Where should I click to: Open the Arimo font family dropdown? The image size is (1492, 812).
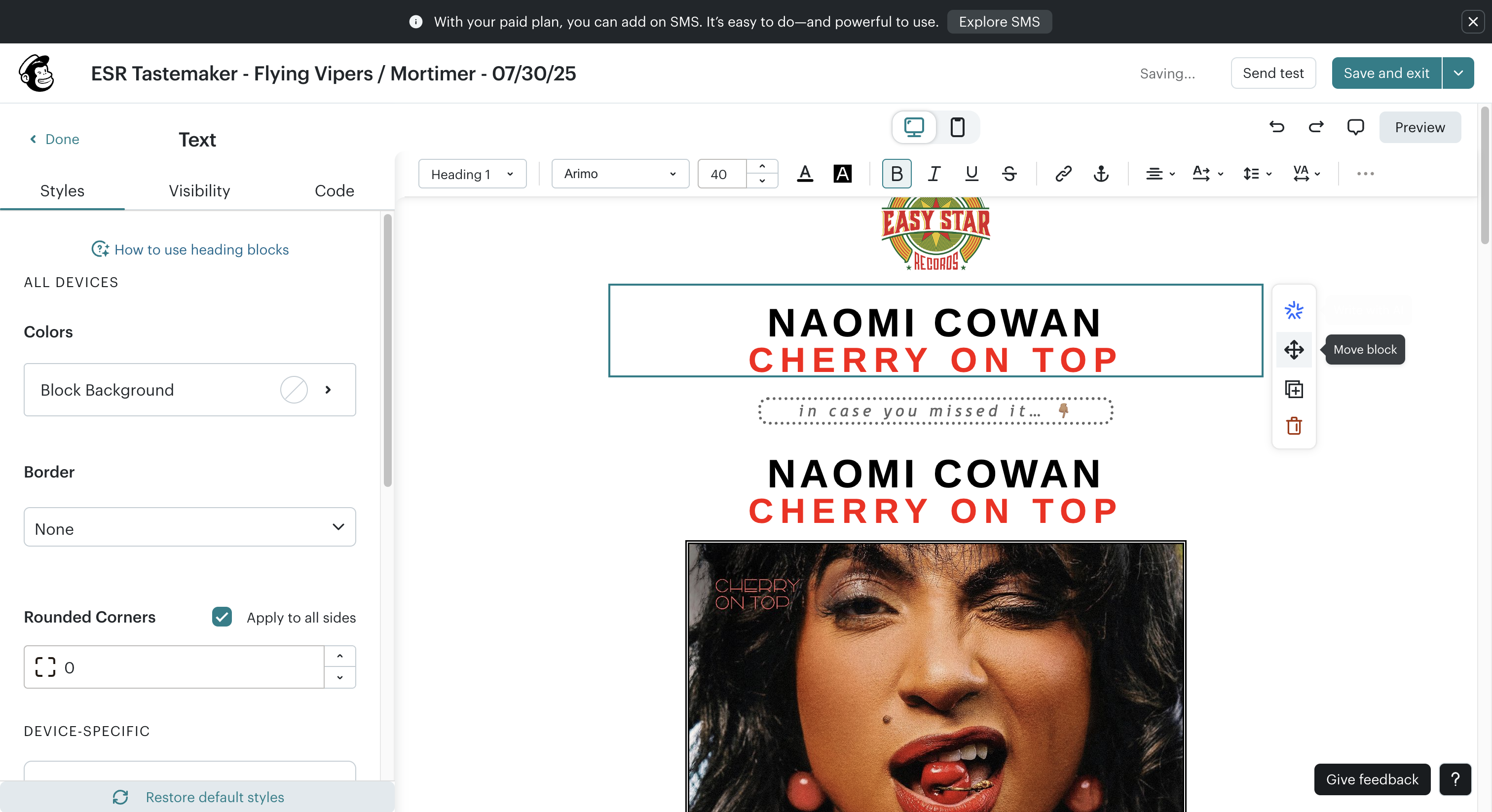tap(620, 174)
